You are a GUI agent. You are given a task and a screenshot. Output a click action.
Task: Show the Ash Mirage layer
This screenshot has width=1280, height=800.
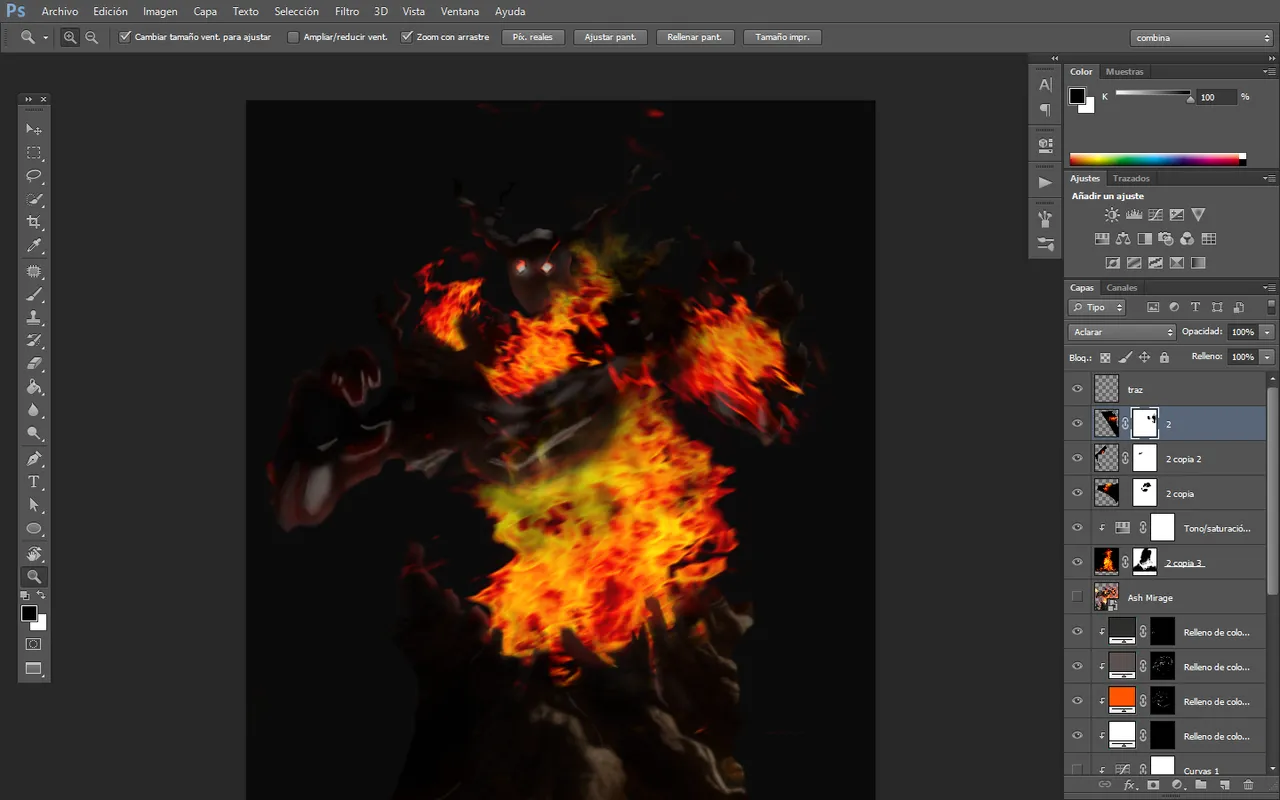point(1077,597)
